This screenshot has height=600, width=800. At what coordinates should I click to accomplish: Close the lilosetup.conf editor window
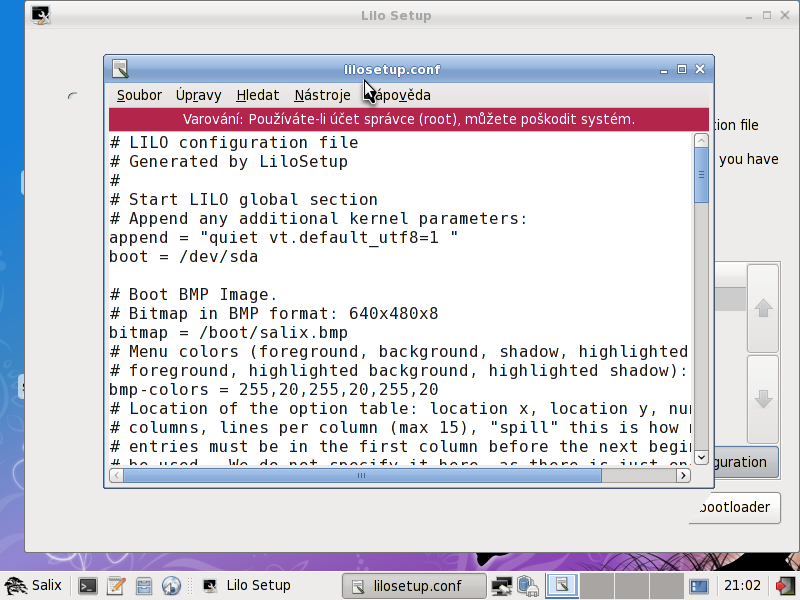click(x=700, y=69)
